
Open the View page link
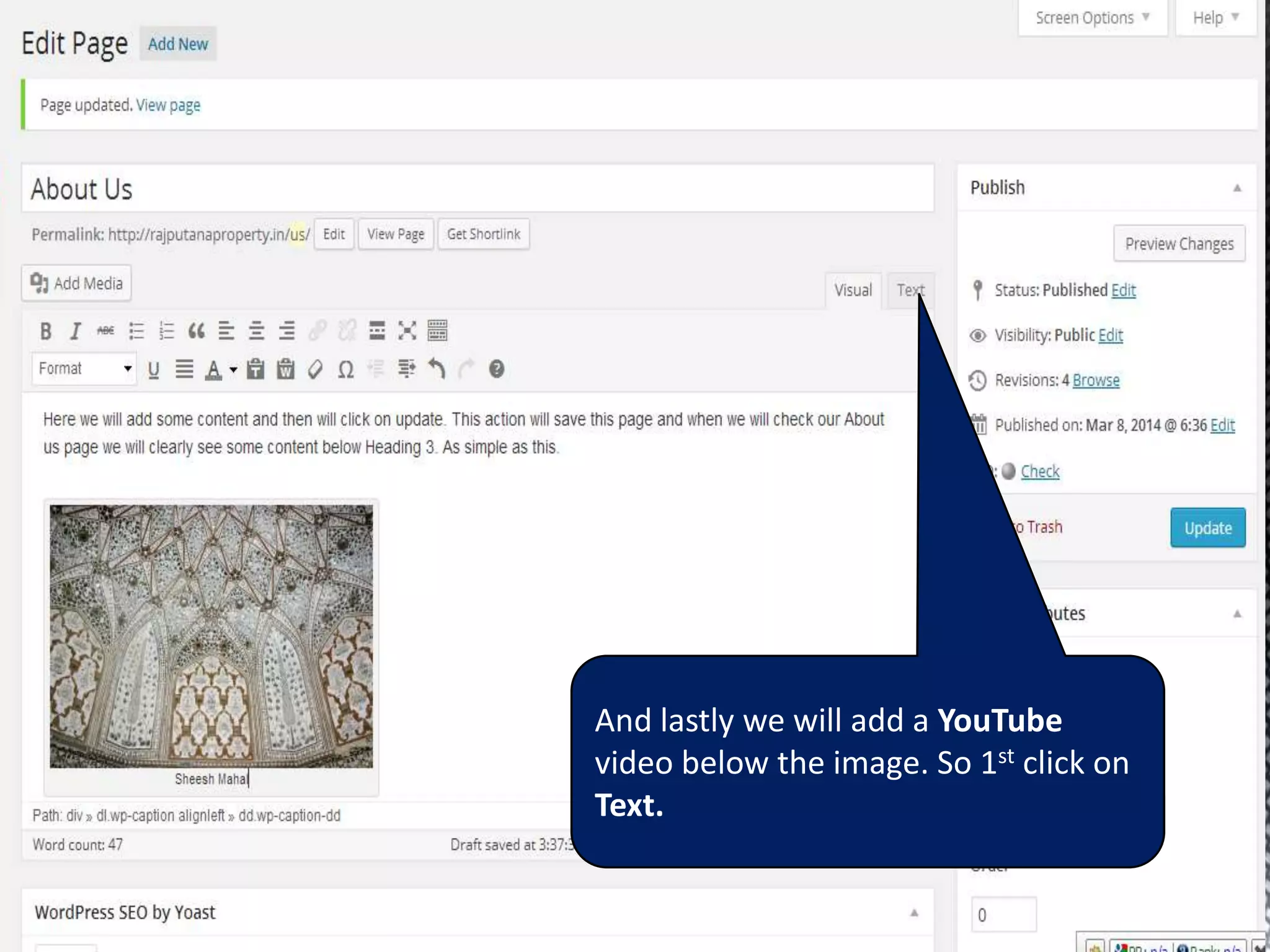pyautogui.click(x=168, y=105)
